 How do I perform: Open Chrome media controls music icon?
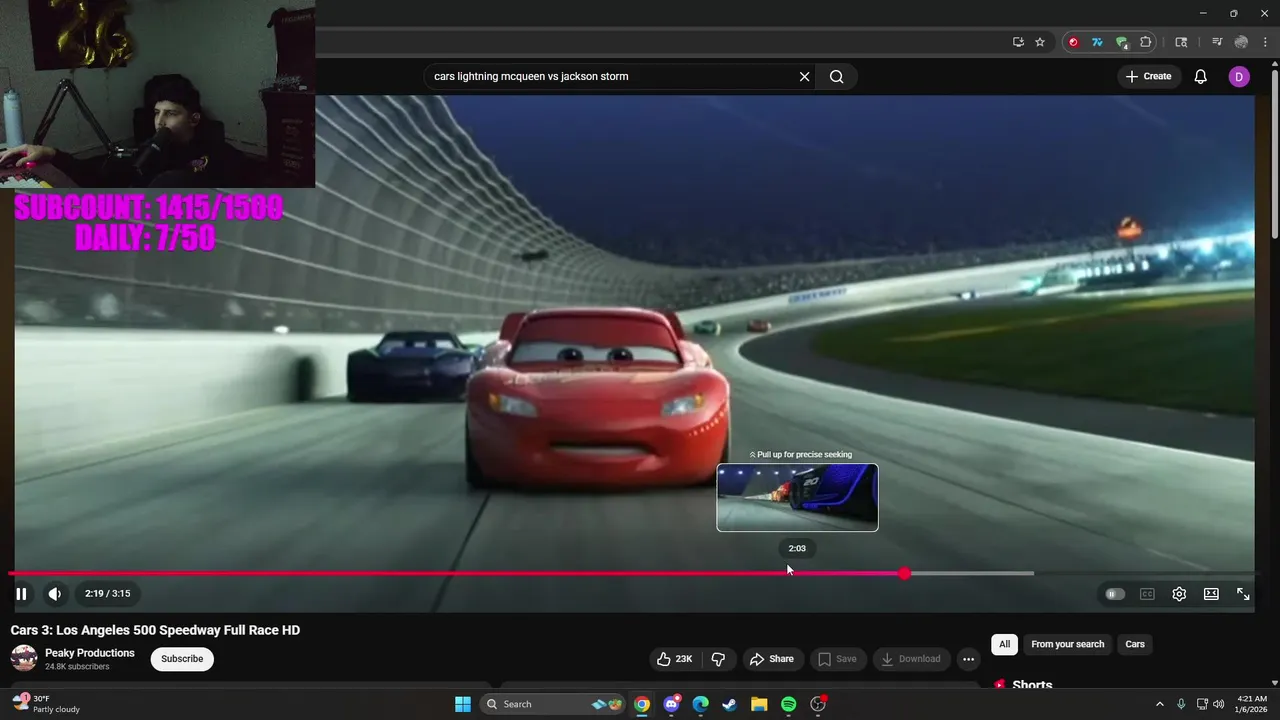click(1217, 42)
